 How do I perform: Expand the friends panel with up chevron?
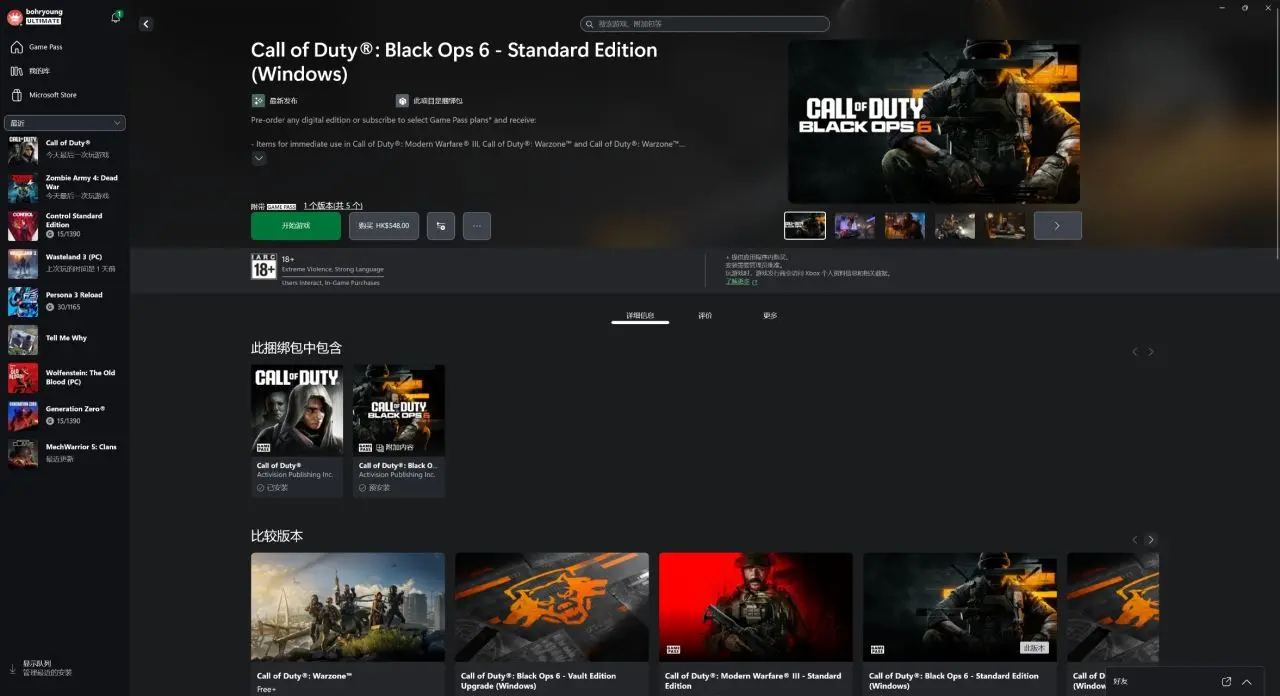pos(1247,682)
